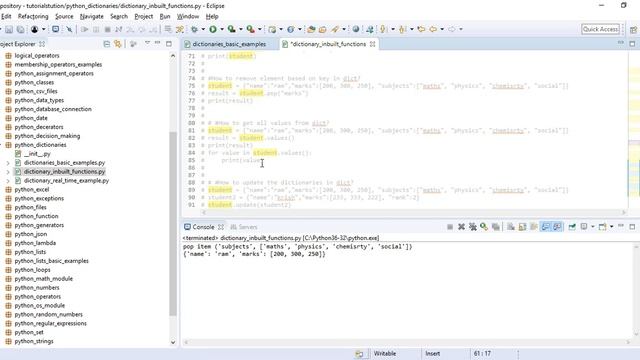This screenshot has width=640, height=360.
Task: Open the Debug button dropdown arrow
Action: point(203,29)
